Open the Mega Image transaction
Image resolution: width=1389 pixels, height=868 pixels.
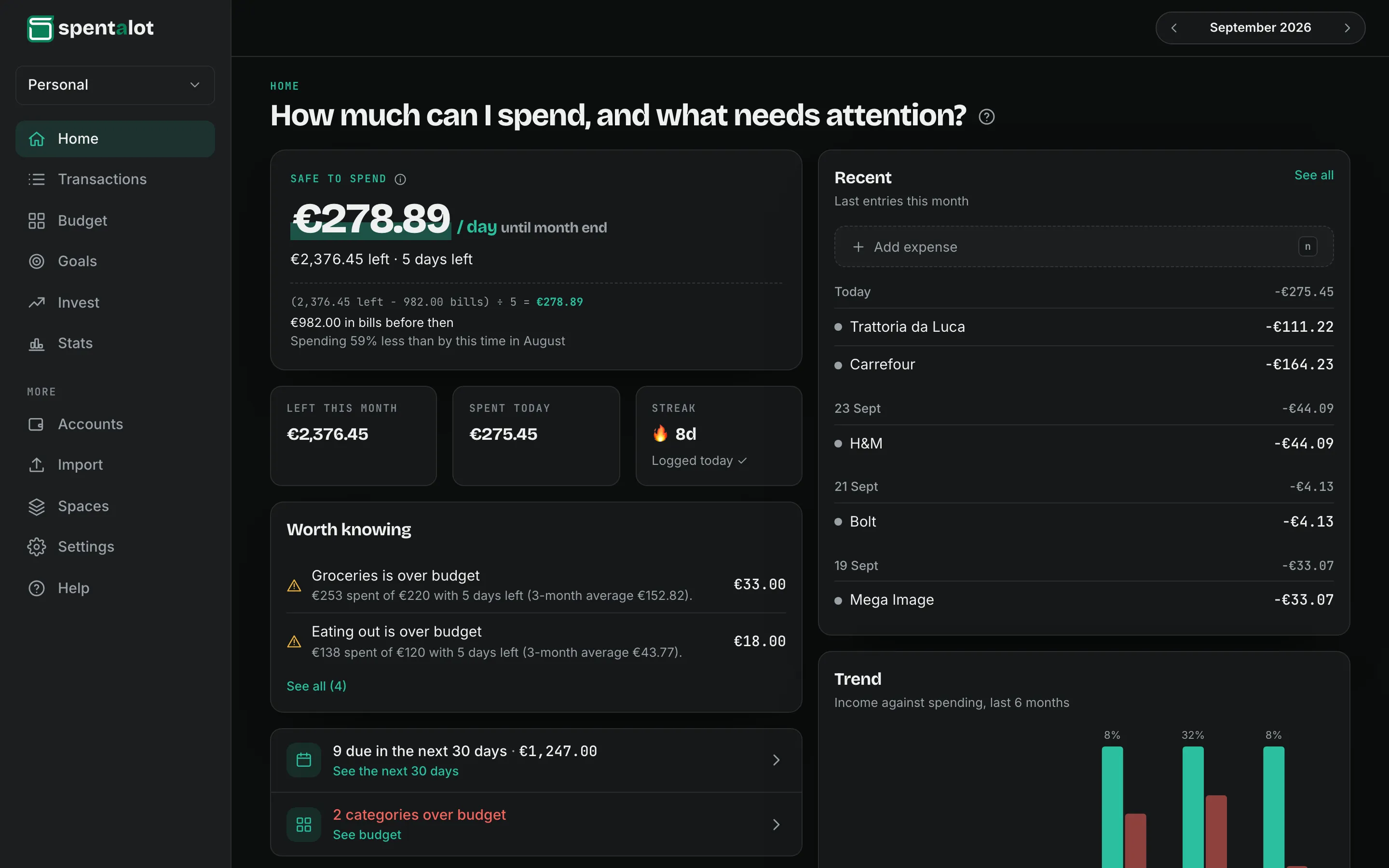coord(1083,600)
